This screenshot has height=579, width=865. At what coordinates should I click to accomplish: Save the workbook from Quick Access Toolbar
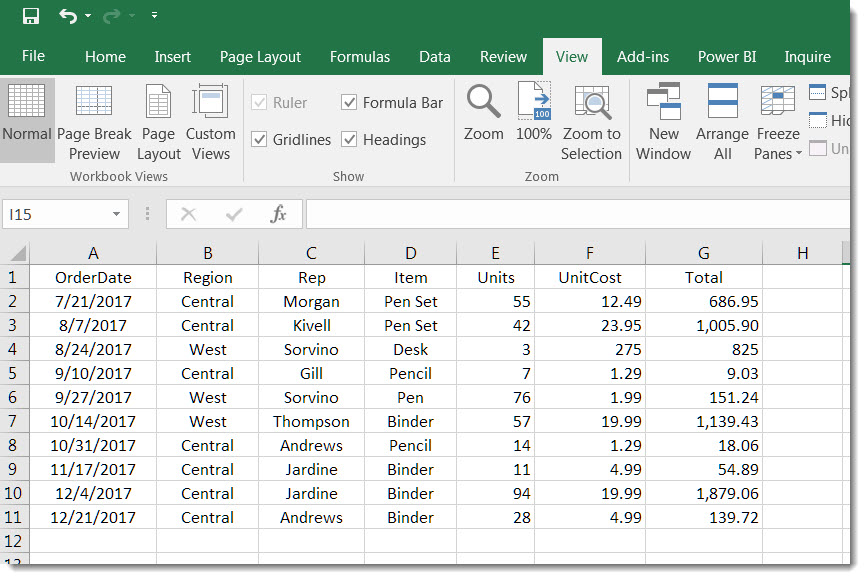(29, 15)
